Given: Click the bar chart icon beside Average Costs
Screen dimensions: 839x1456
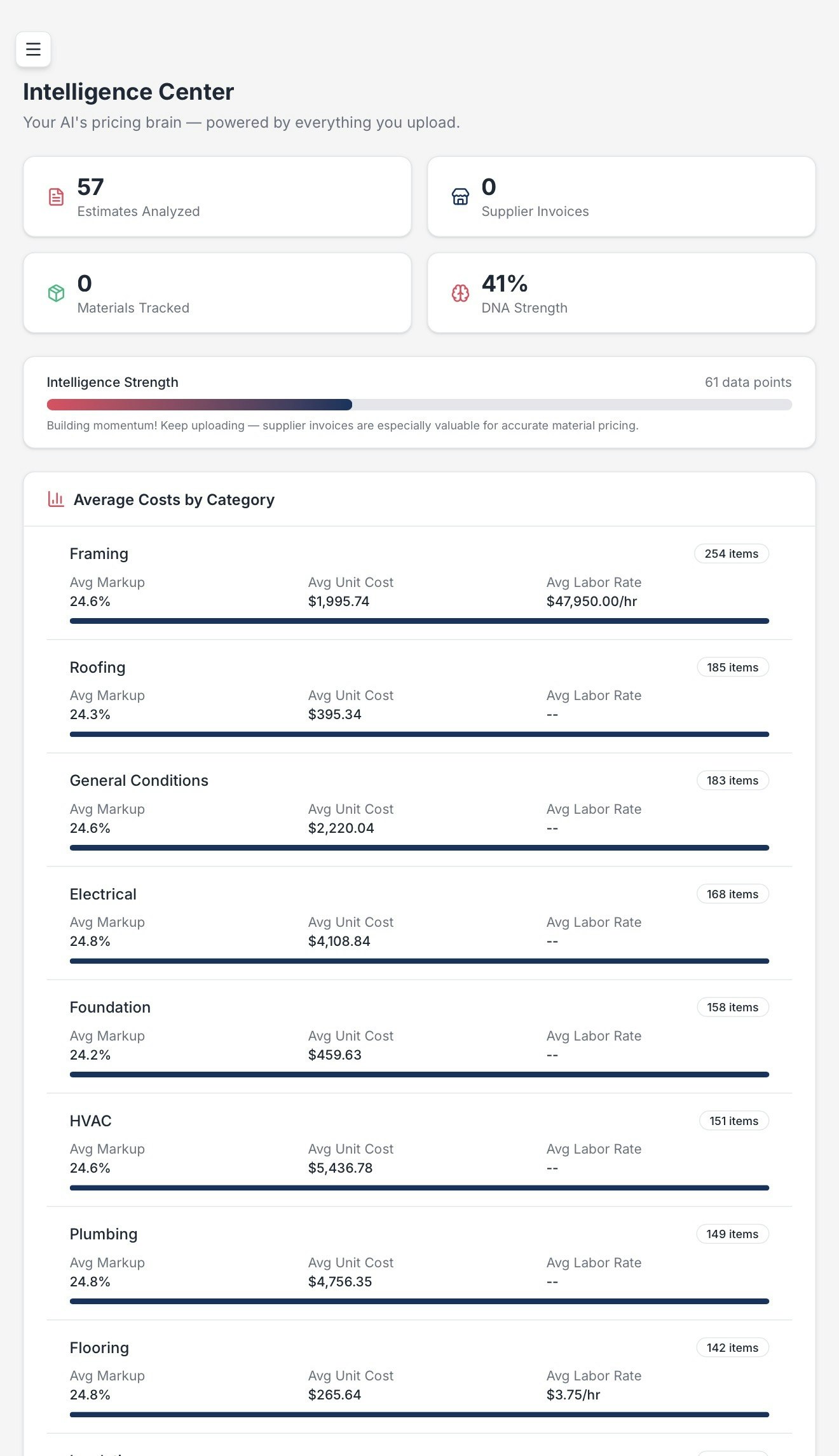Looking at the screenshot, I should 56,499.
